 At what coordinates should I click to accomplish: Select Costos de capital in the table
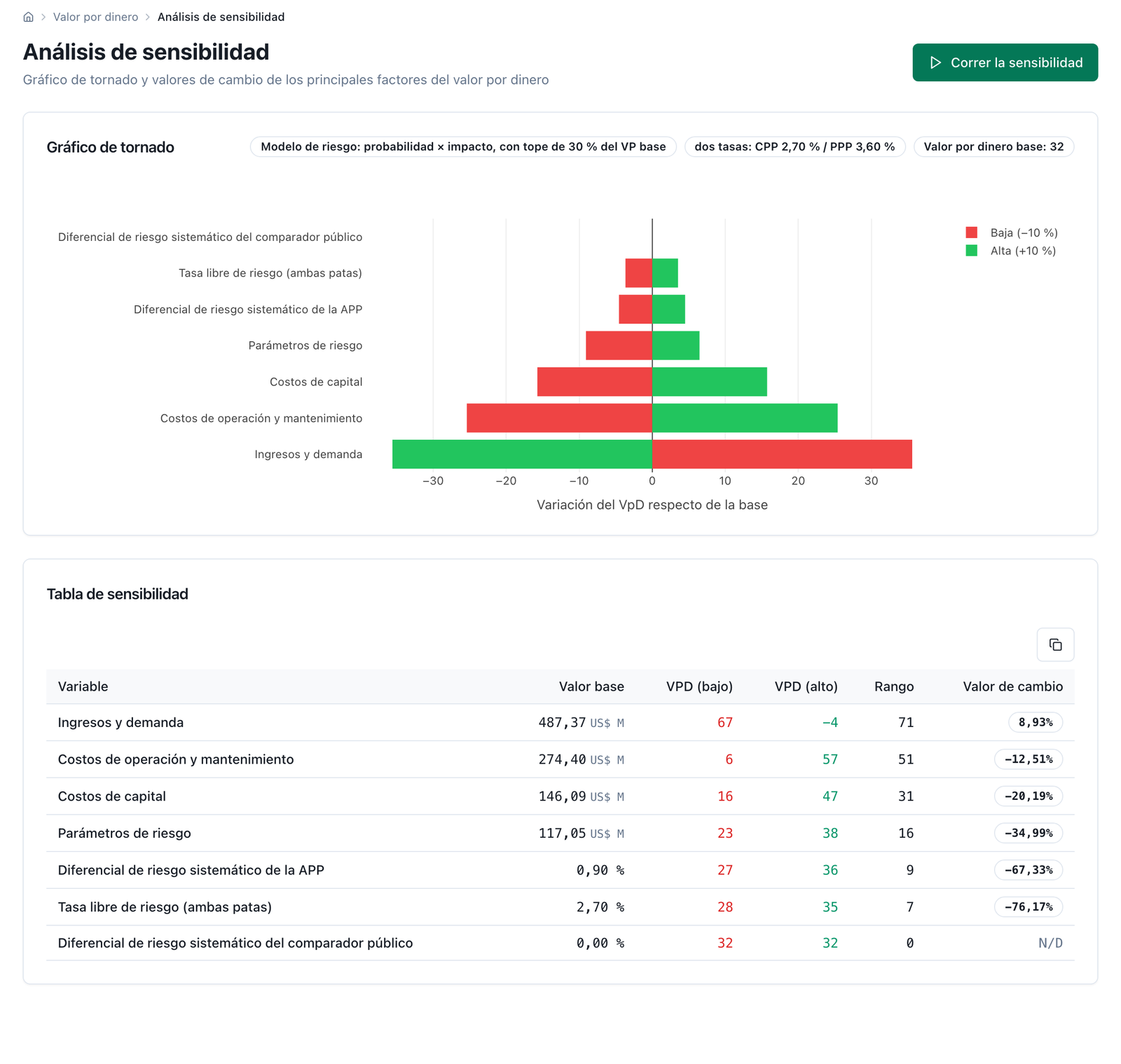tap(111, 796)
